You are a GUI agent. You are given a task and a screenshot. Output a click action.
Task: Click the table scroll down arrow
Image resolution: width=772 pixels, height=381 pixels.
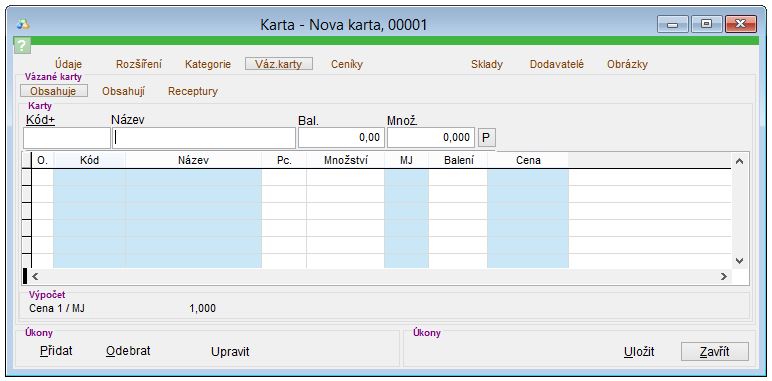tap(739, 260)
